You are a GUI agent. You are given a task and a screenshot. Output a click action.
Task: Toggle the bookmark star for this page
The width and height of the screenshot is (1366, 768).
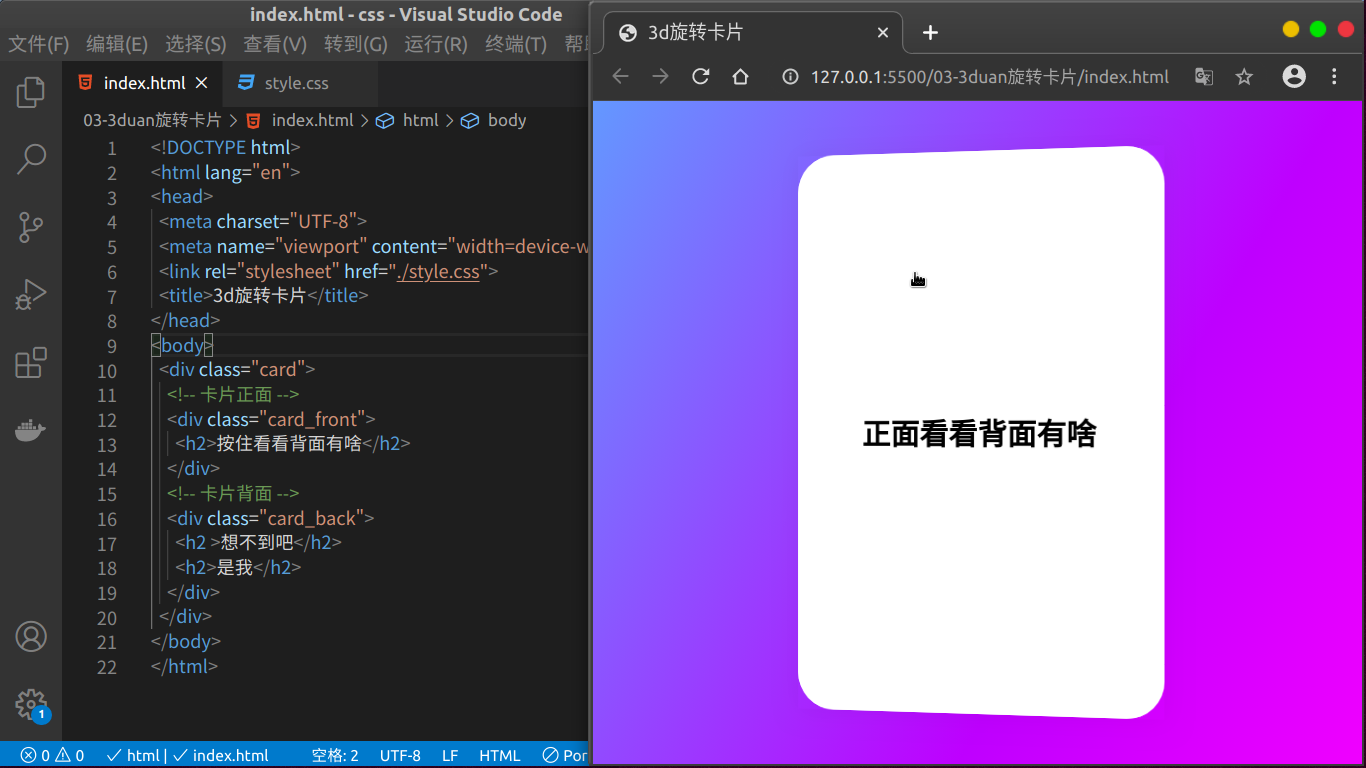pos(1244,76)
